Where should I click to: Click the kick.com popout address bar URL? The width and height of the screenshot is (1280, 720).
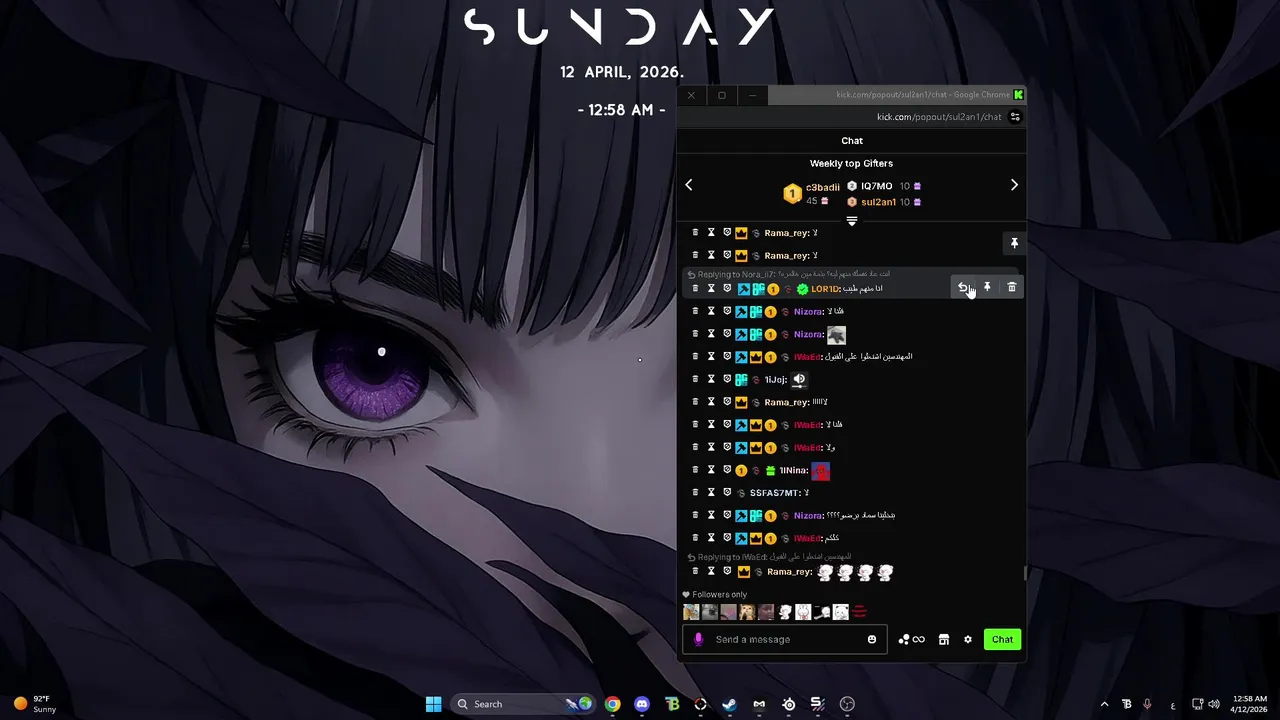coord(939,117)
